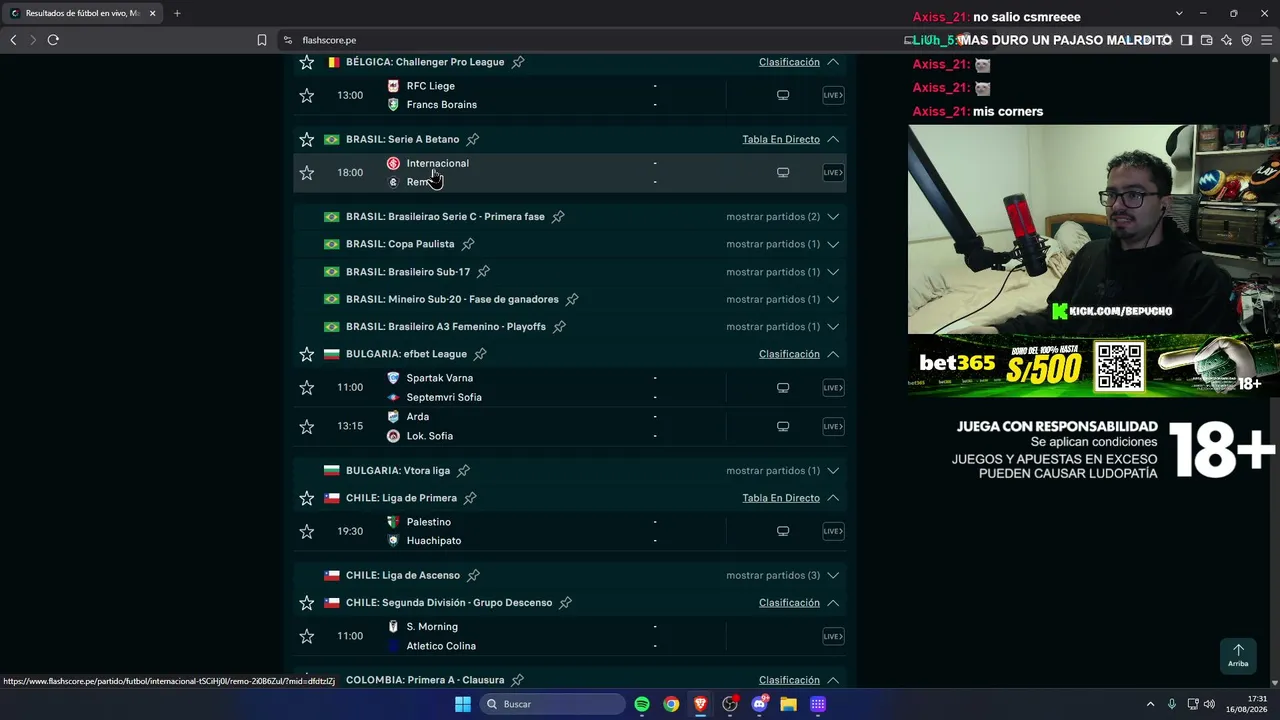This screenshot has height=720, width=1280.
Task: Open Brave browser main menu
Action: point(1266,40)
